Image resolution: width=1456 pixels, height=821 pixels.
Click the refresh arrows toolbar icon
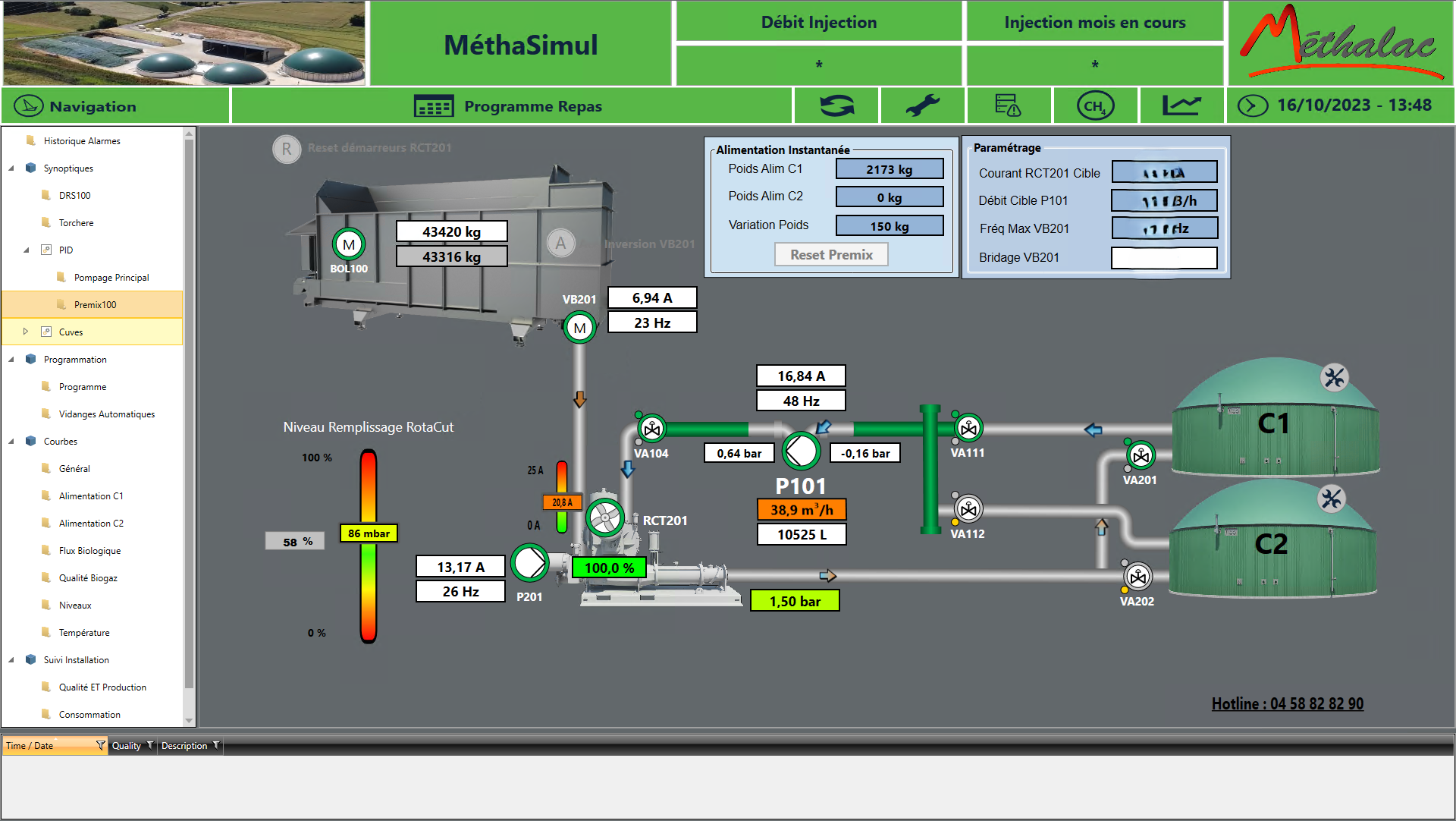click(836, 105)
